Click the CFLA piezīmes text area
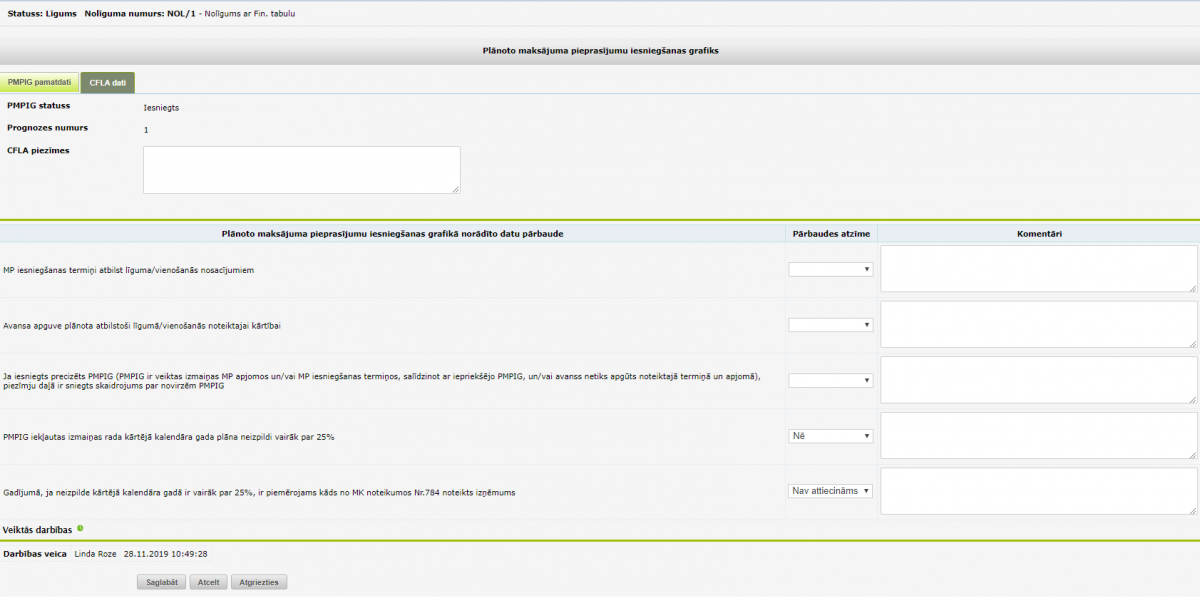1200x598 pixels. (301, 170)
